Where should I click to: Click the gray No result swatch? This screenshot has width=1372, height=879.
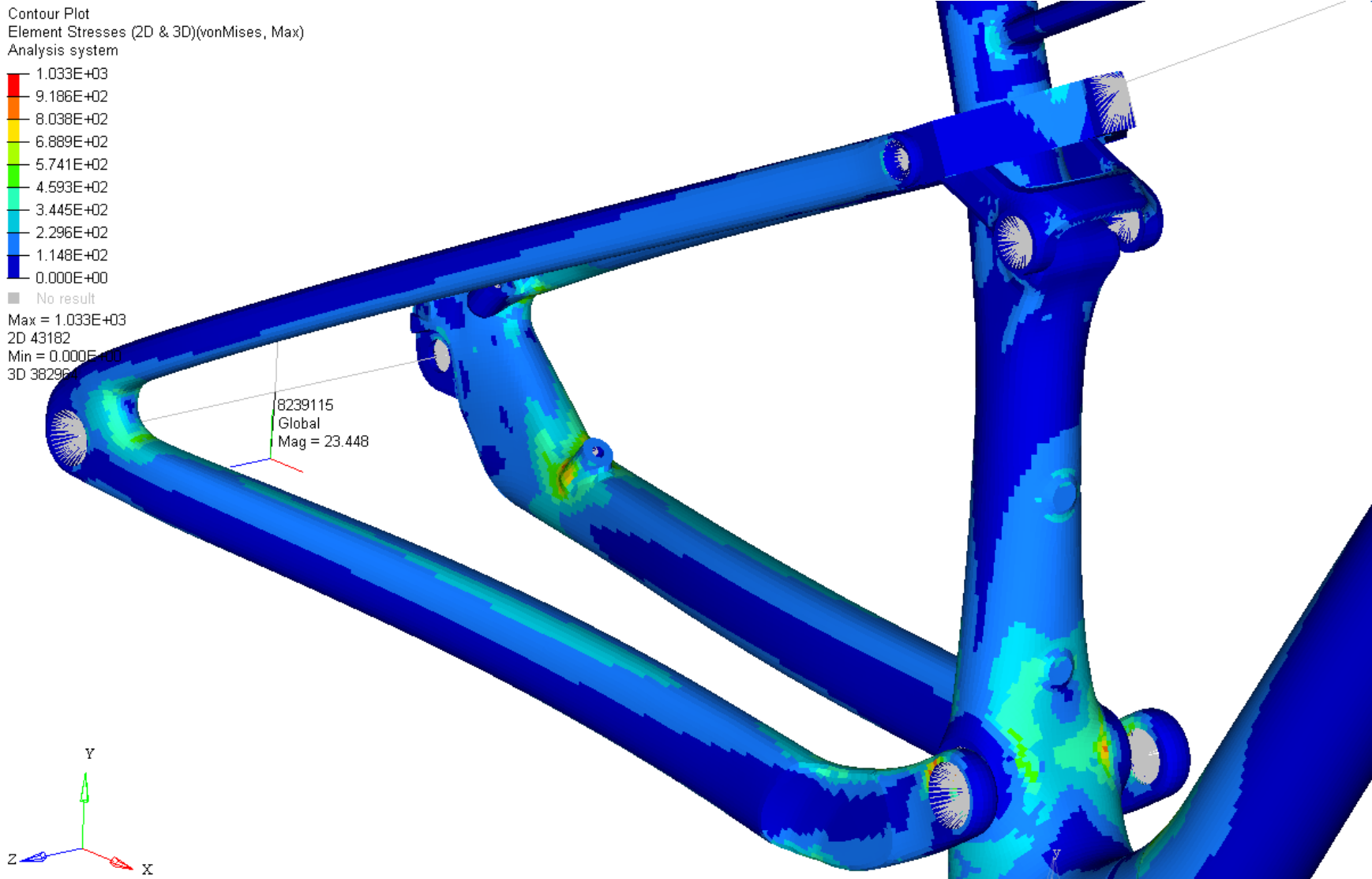13,299
